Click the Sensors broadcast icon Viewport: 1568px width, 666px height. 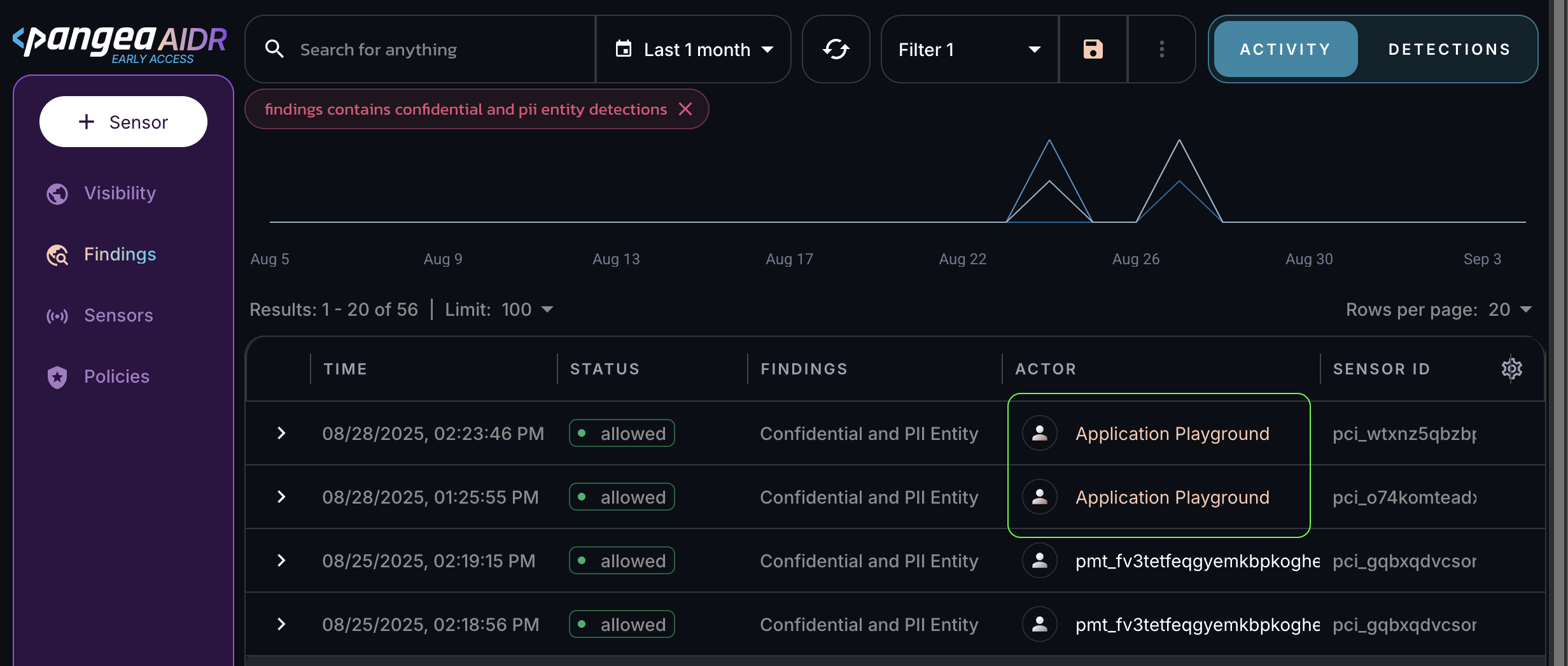click(57, 316)
